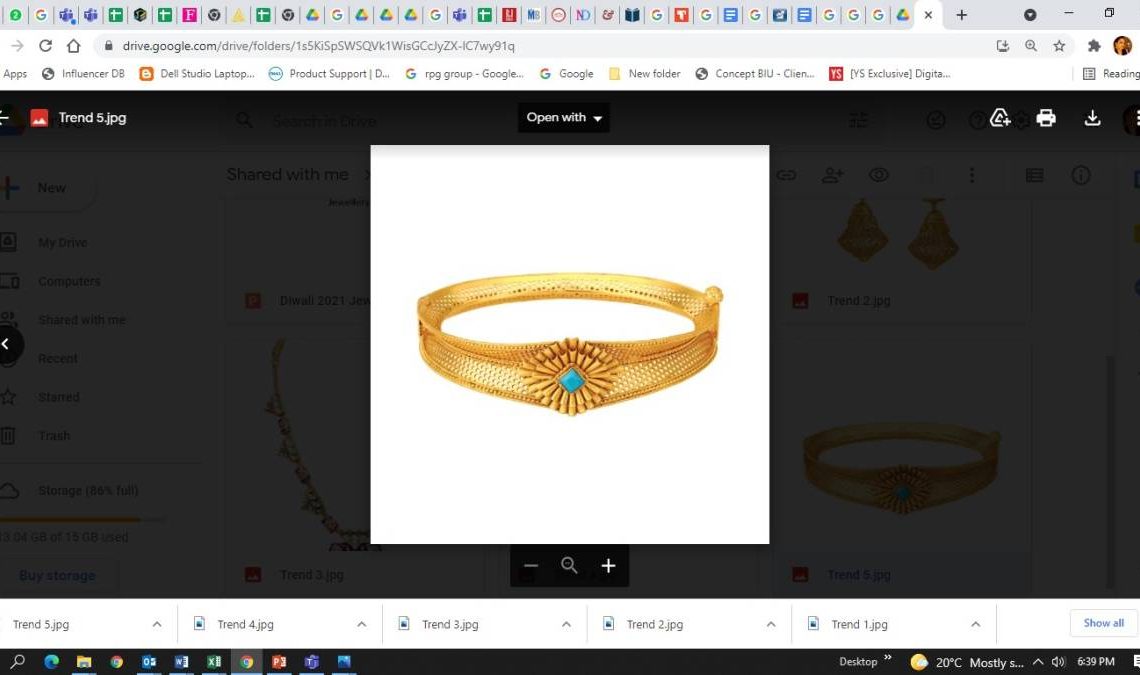Image resolution: width=1140 pixels, height=675 pixels.
Task: Open Chrome zoom magnifier in address bar
Action: tap(1031, 46)
